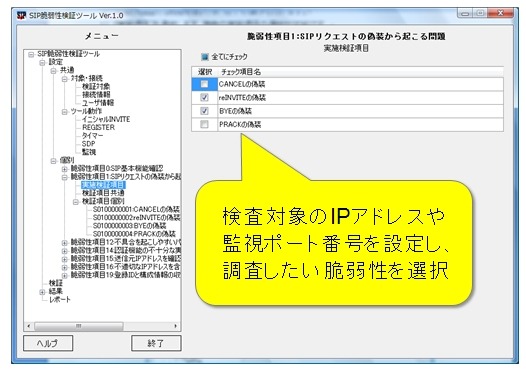Click the reINVITEの偽装 name cell

click(361, 98)
